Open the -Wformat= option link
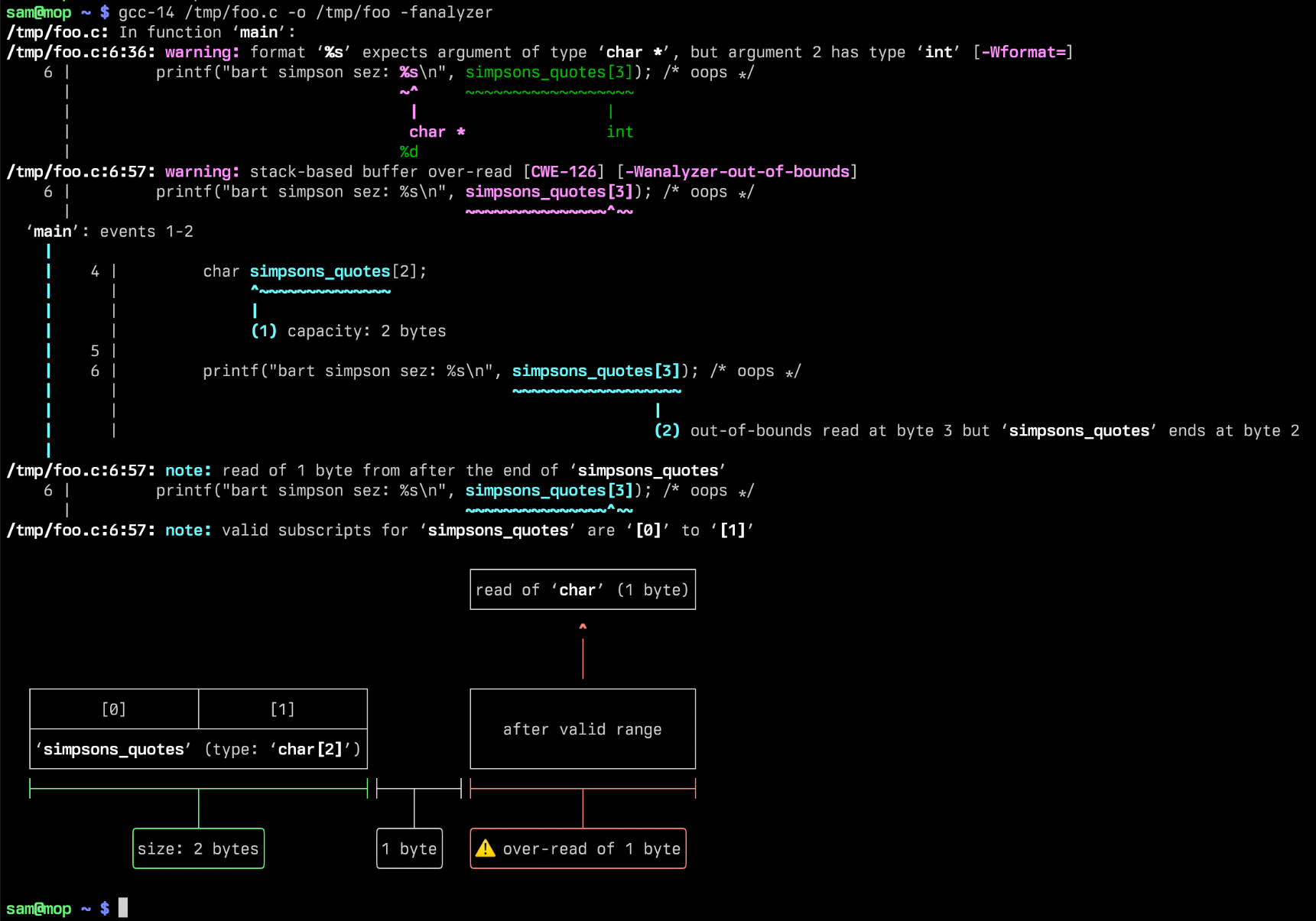Screen dimensions: 1316x921 coord(1023,52)
